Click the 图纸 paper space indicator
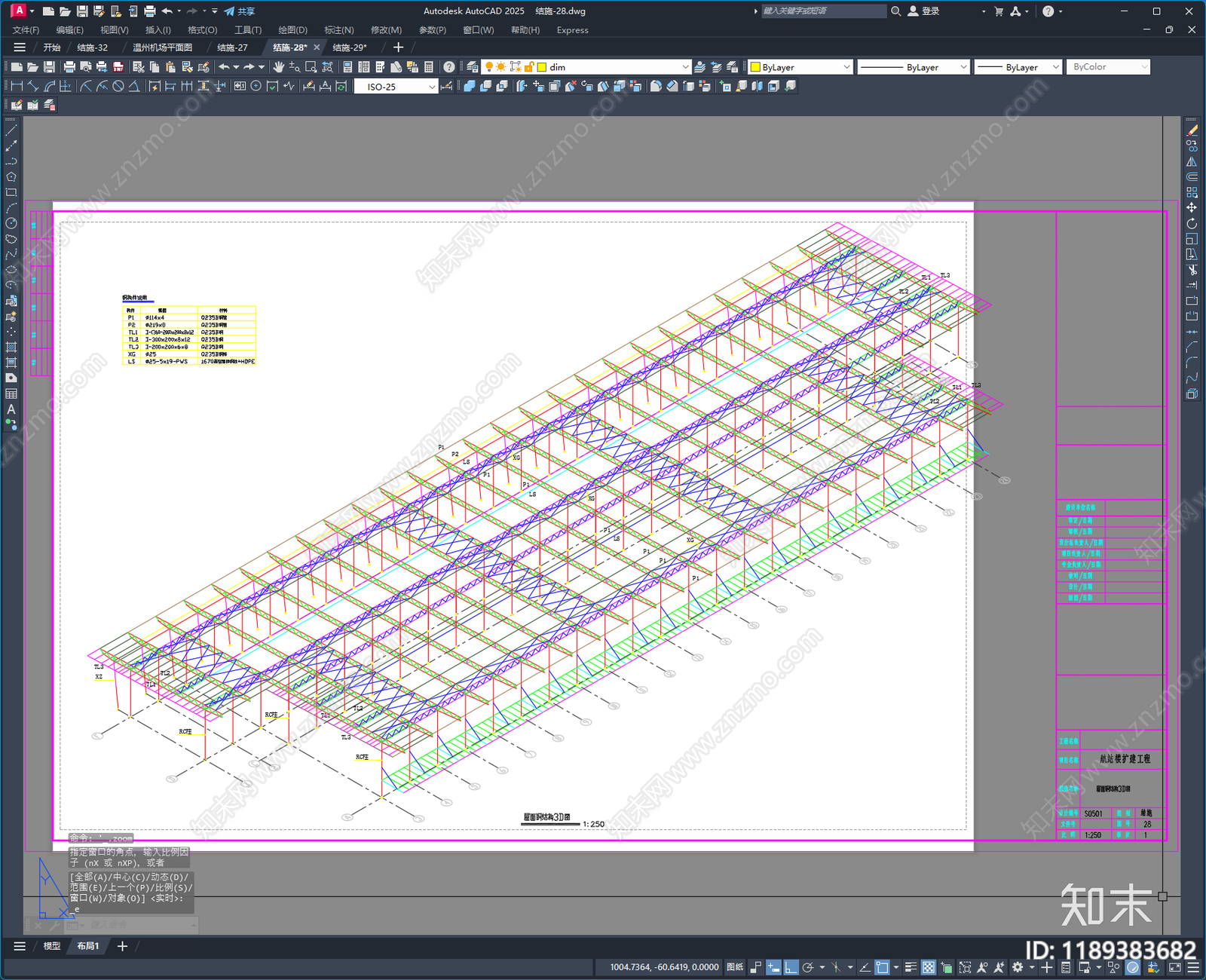Screen dimensions: 1206x980 [735, 967]
